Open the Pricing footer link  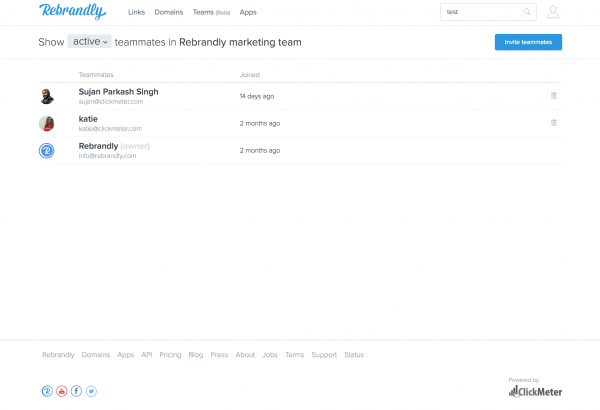point(170,354)
